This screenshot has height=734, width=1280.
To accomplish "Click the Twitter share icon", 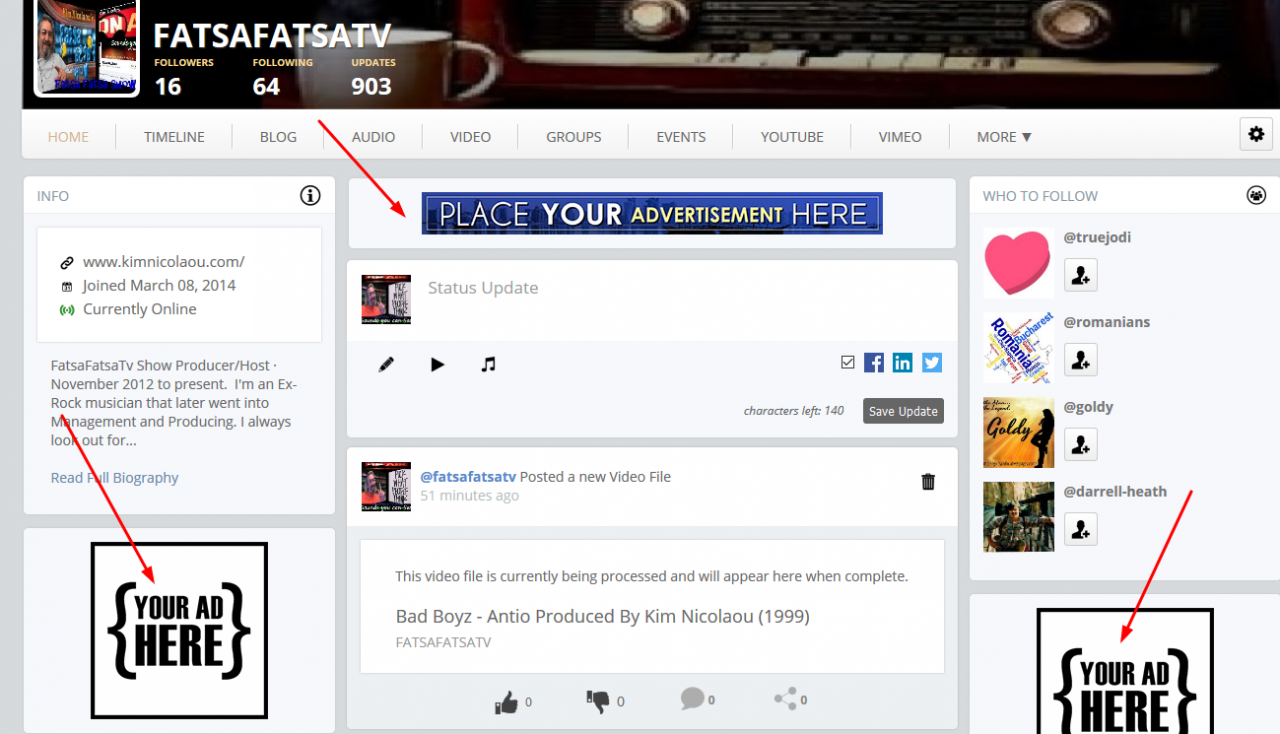I will coord(932,362).
